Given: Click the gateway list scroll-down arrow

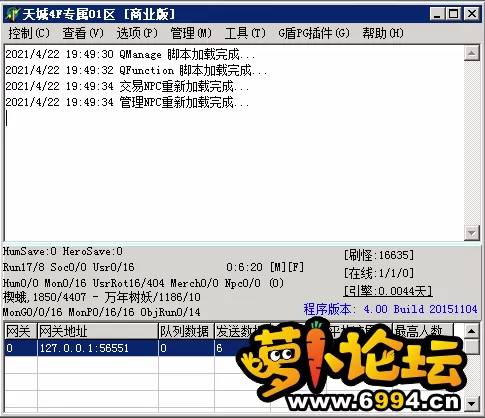Looking at the screenshot, I should click(472, 404).
